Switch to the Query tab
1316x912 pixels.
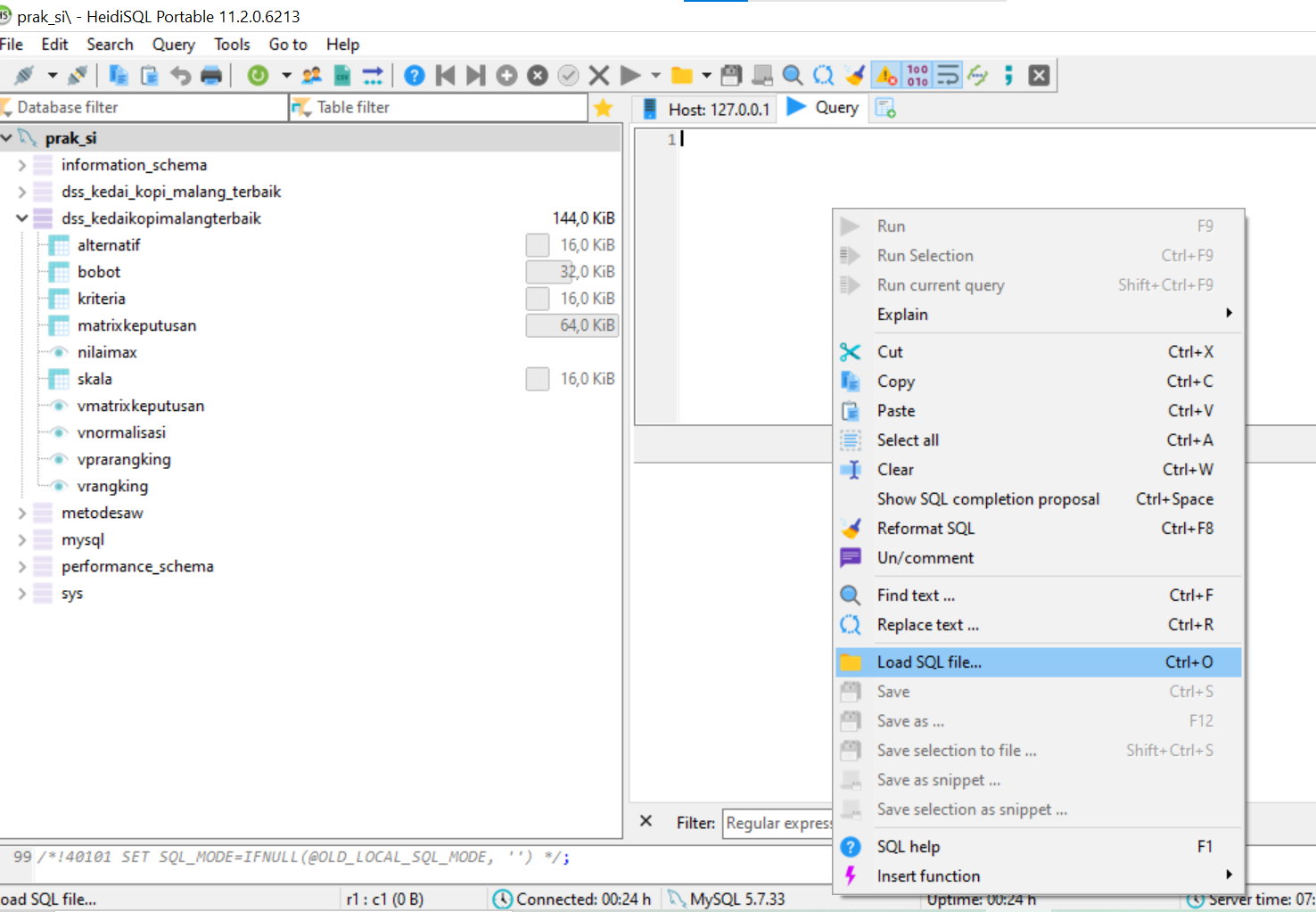tap(824, 108)
